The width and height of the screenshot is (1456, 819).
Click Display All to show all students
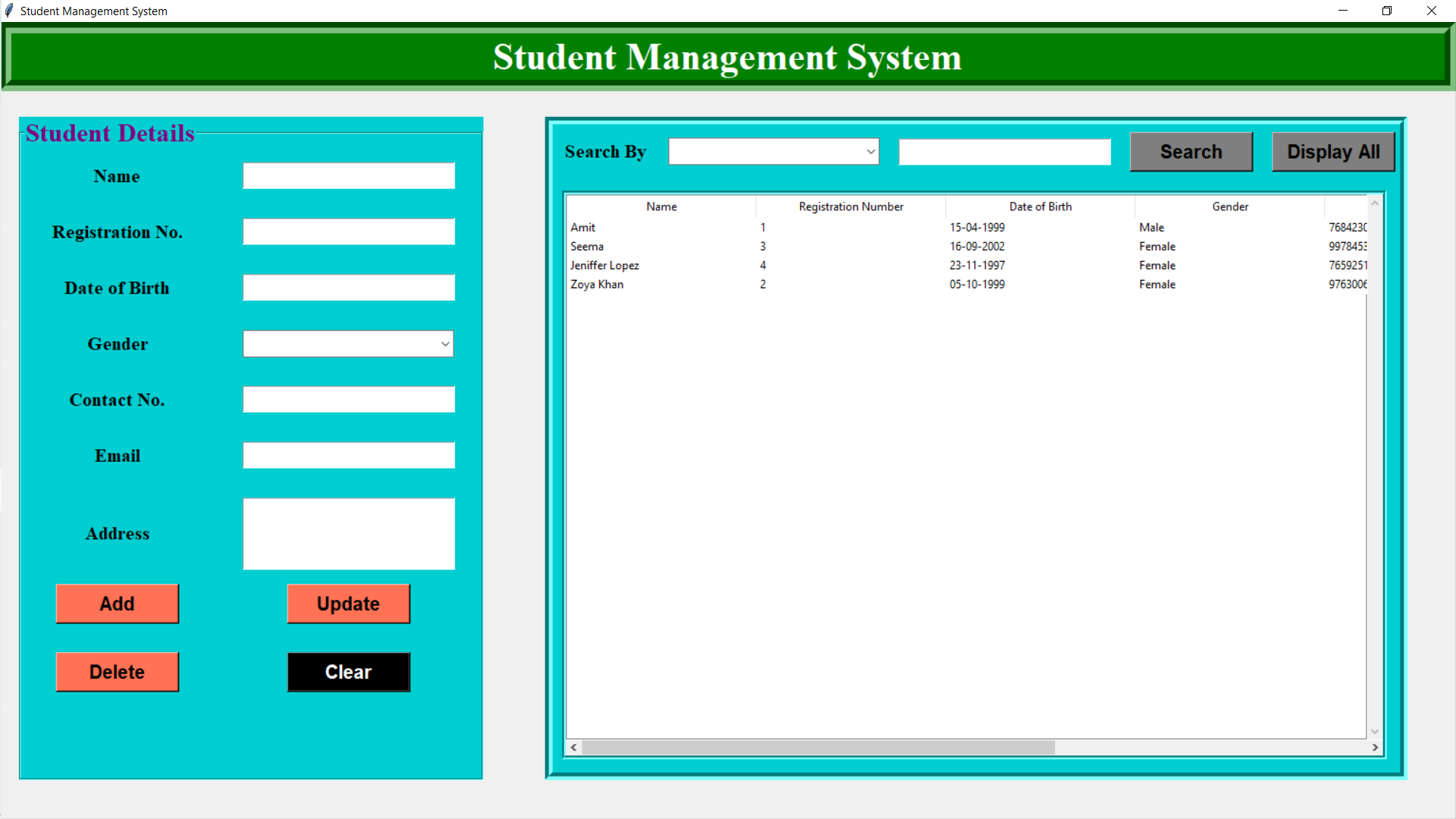click(1333, 152)
